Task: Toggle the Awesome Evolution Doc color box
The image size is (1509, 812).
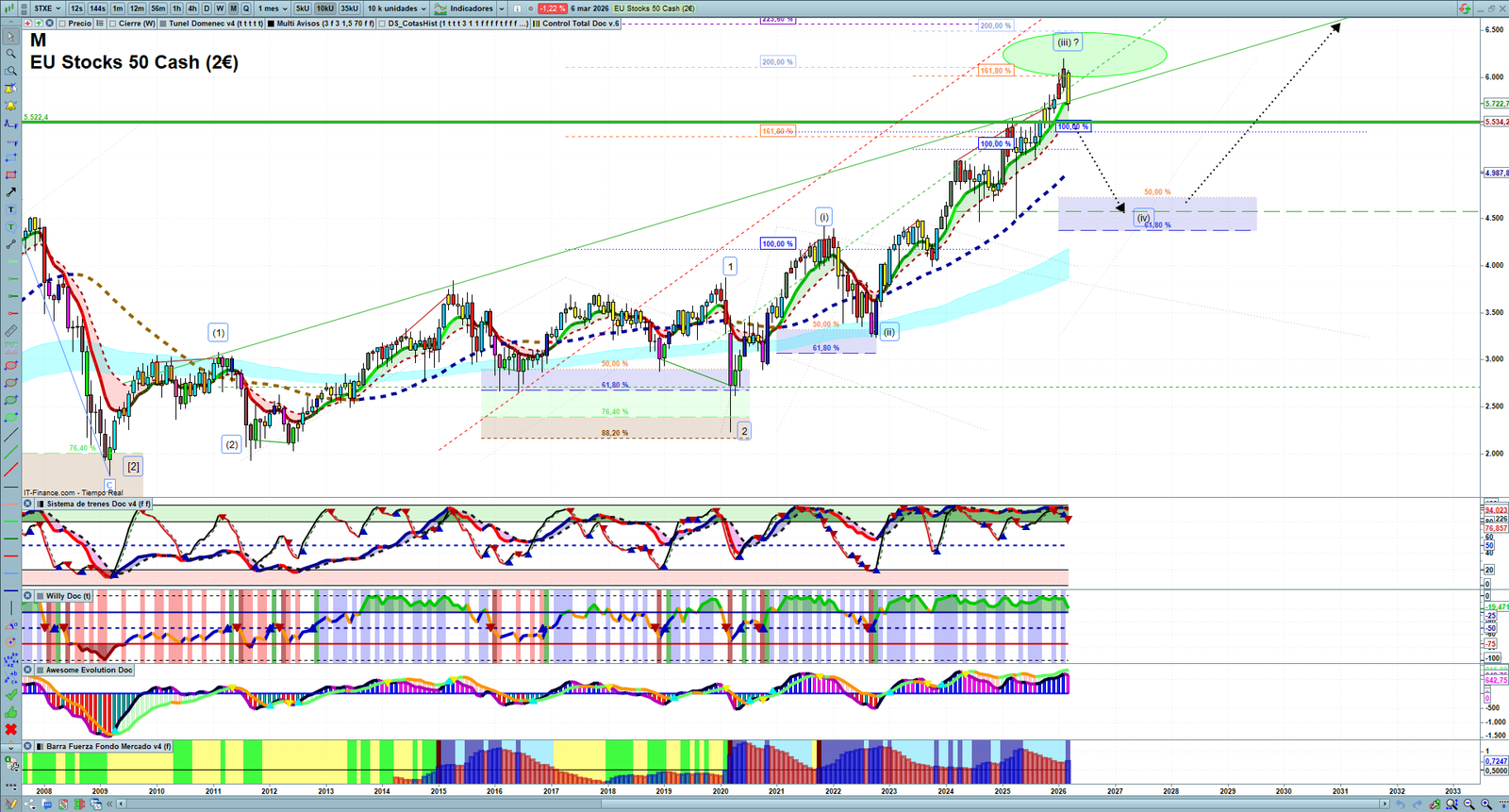Action: pyautogui.click(x=41, y=670)
